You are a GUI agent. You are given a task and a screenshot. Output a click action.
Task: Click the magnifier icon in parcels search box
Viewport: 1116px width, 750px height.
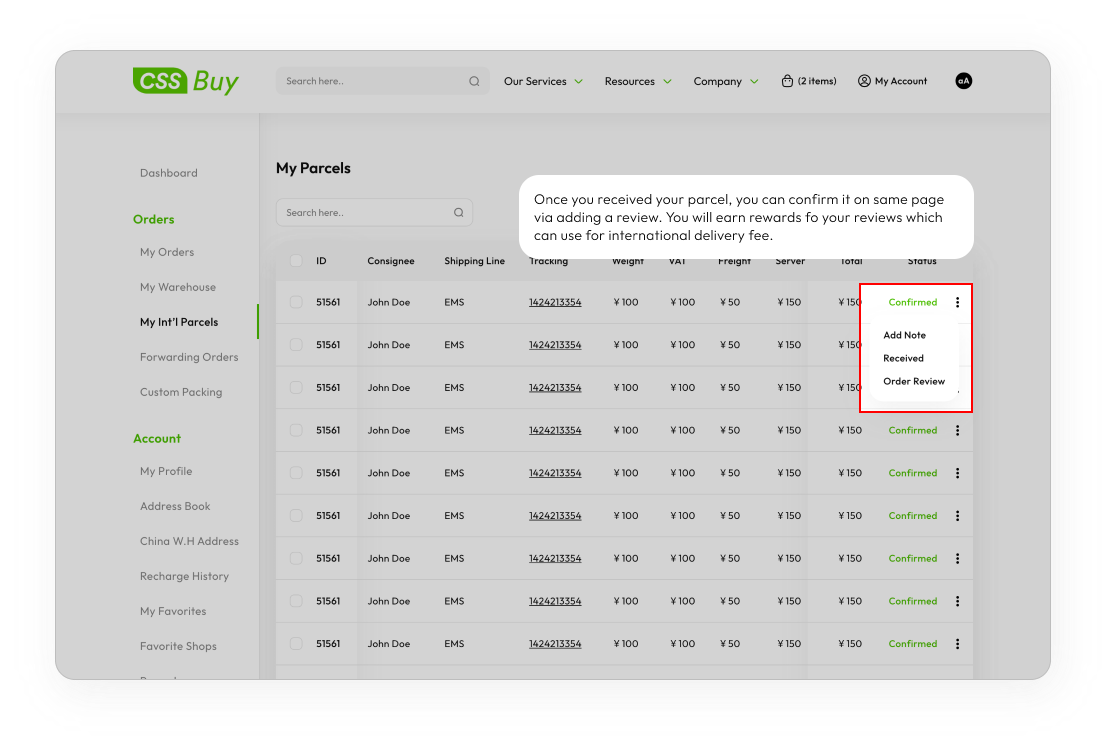(458, 213)
